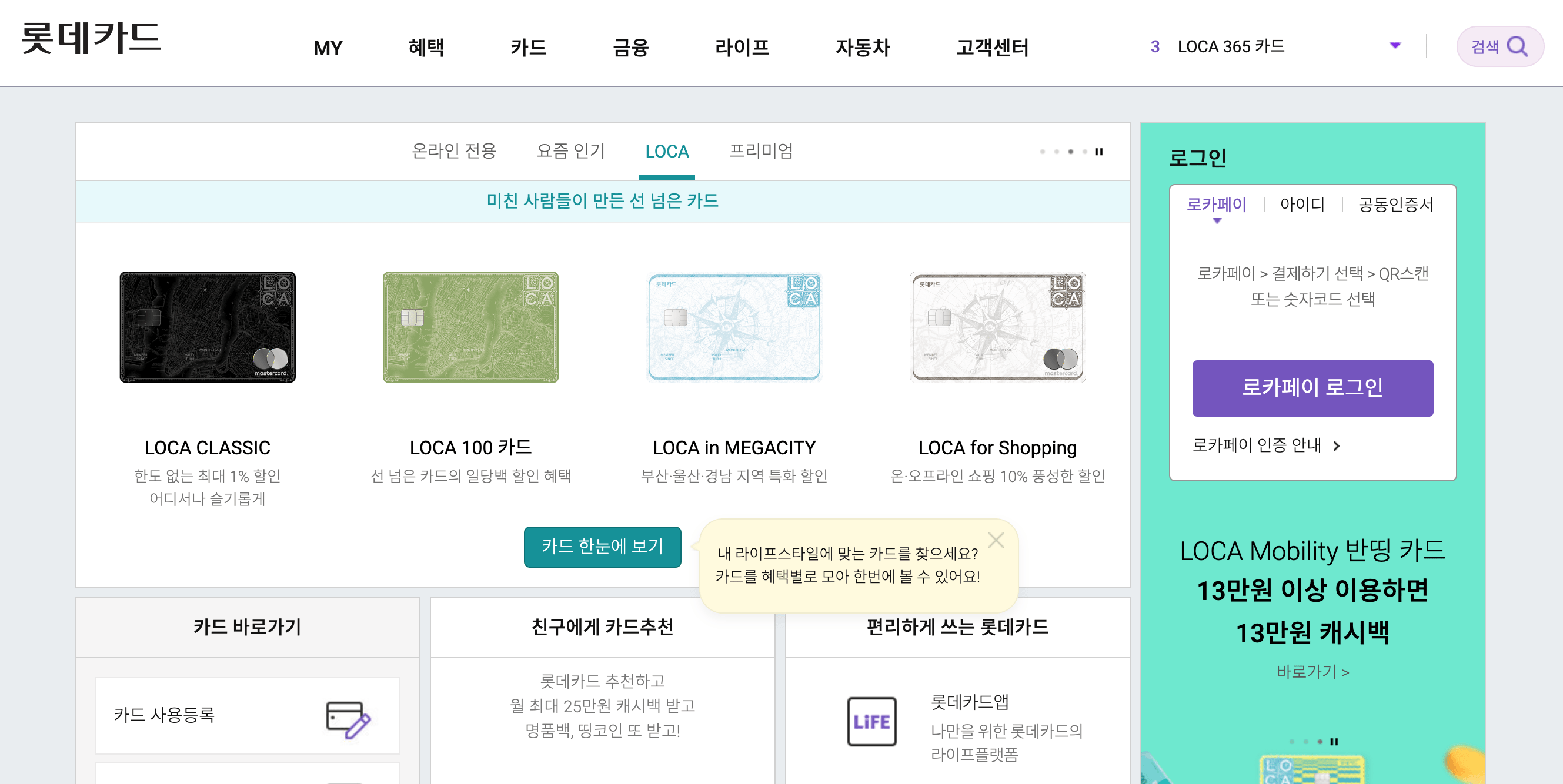Open the LOCA in MEGACITY card image

point(734,327)
